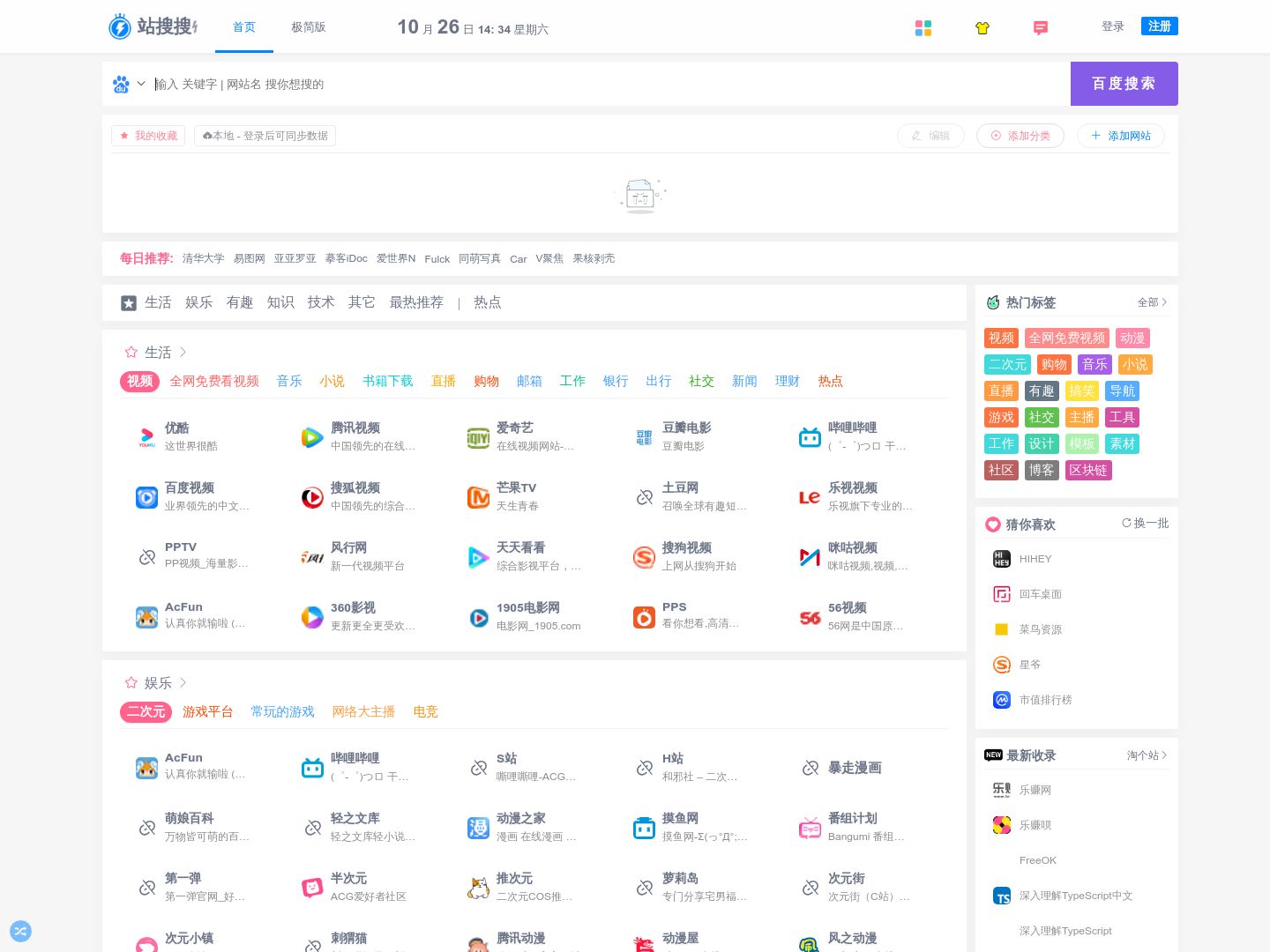1270x952 pixels.
Task: Open the 优酷 Youku site icon
Action: coord(146,437)
